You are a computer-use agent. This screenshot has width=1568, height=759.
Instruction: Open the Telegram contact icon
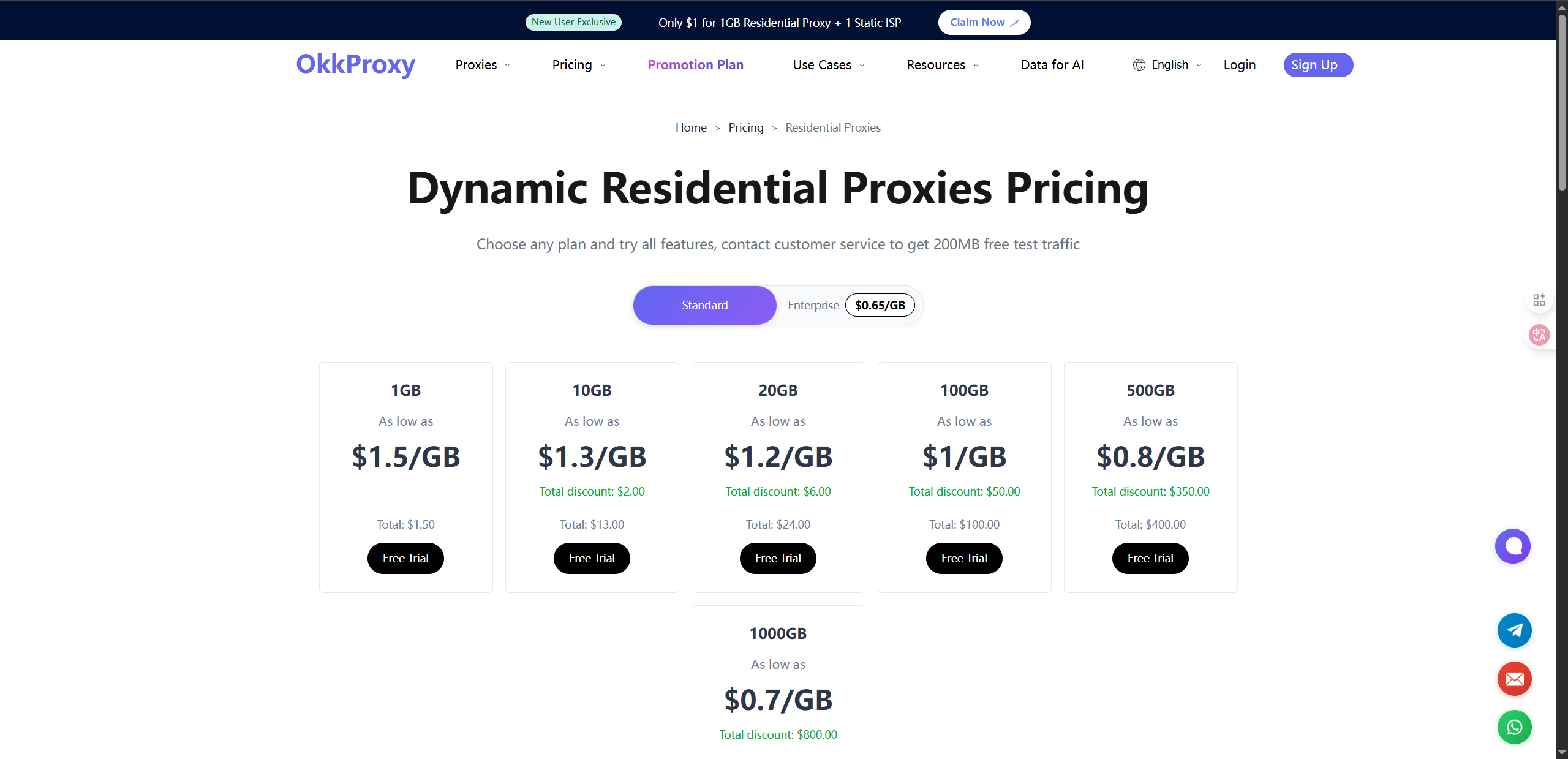1514,630
